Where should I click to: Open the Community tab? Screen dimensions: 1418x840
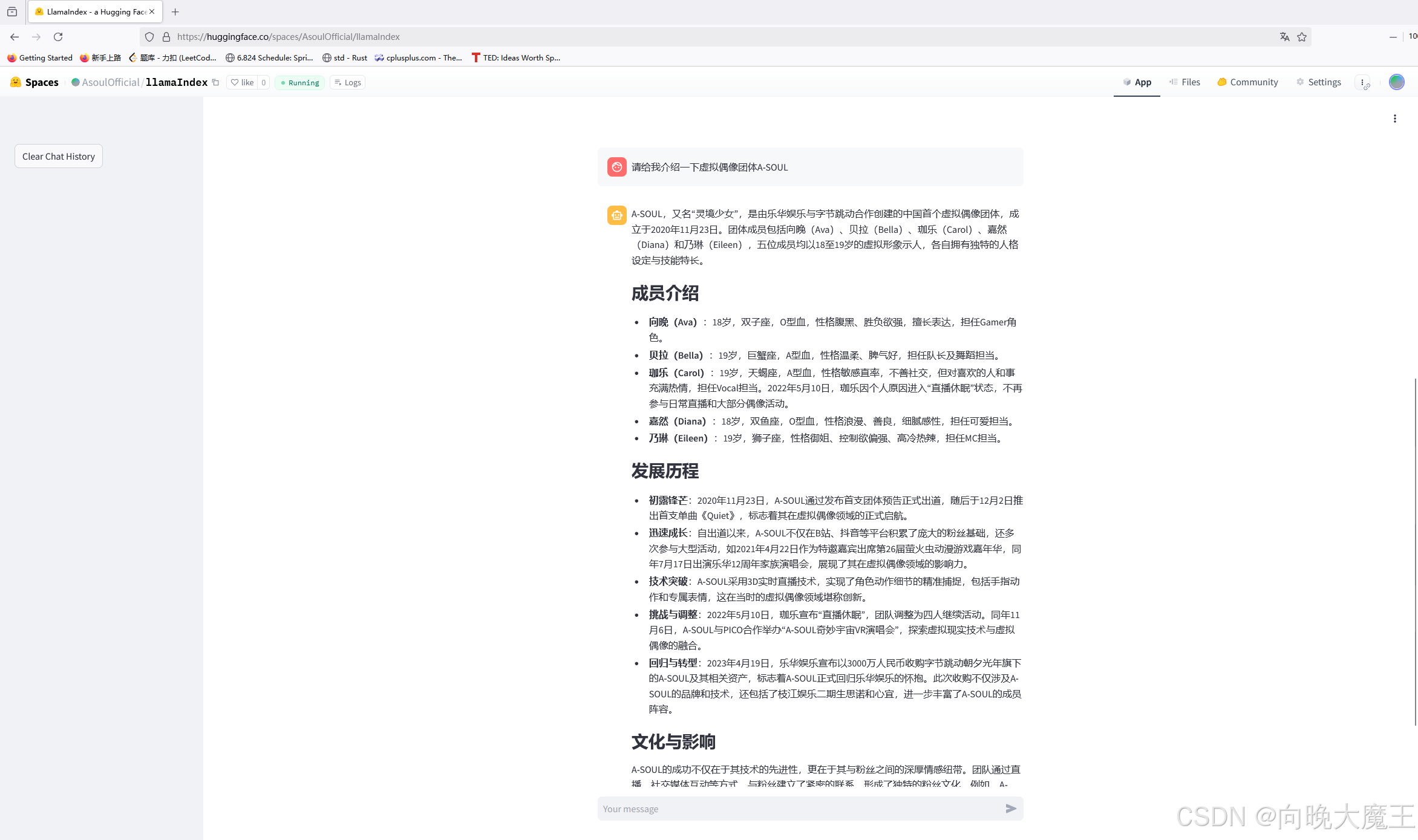pyautogui.click(x=1247, y=82)
